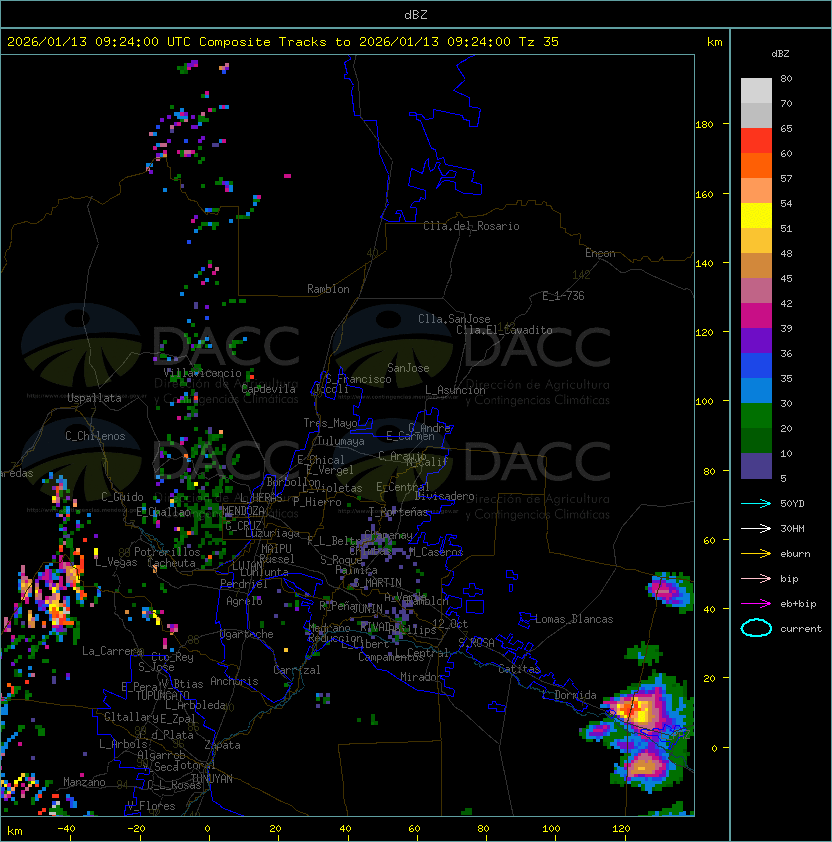Click the L_Dormida place label
Screen dimensions: 832x842
click(x=569, y=695)
